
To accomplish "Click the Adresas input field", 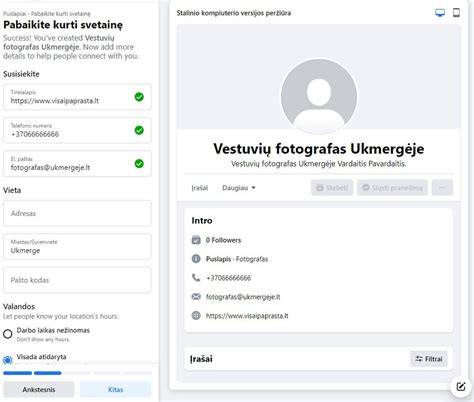I will 77,213.
